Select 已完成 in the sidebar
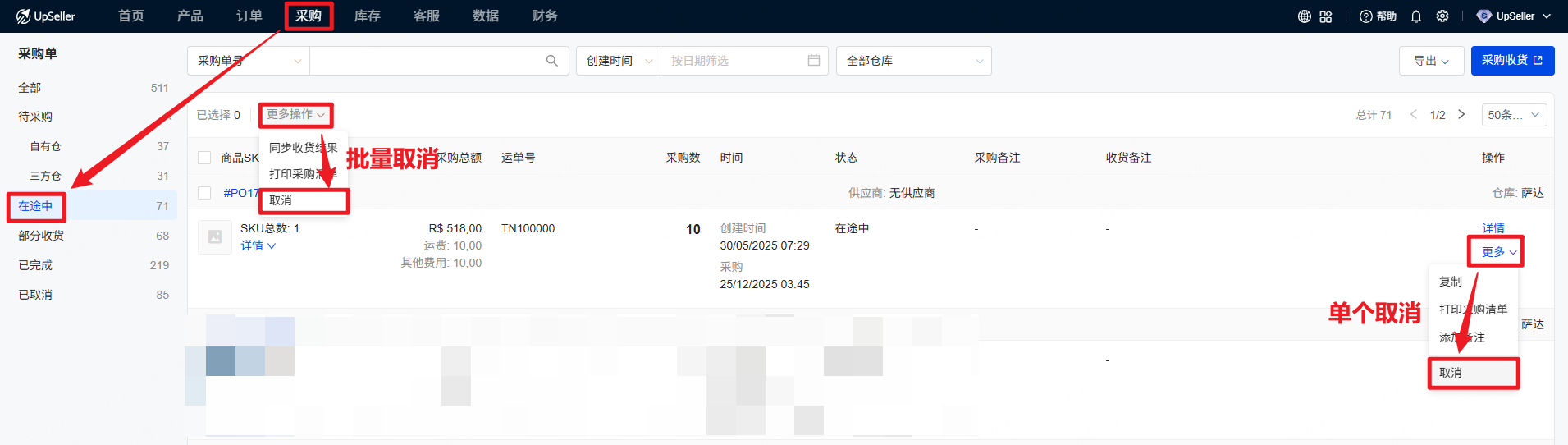Screen dimensions: 1568x445 [35, 265]
